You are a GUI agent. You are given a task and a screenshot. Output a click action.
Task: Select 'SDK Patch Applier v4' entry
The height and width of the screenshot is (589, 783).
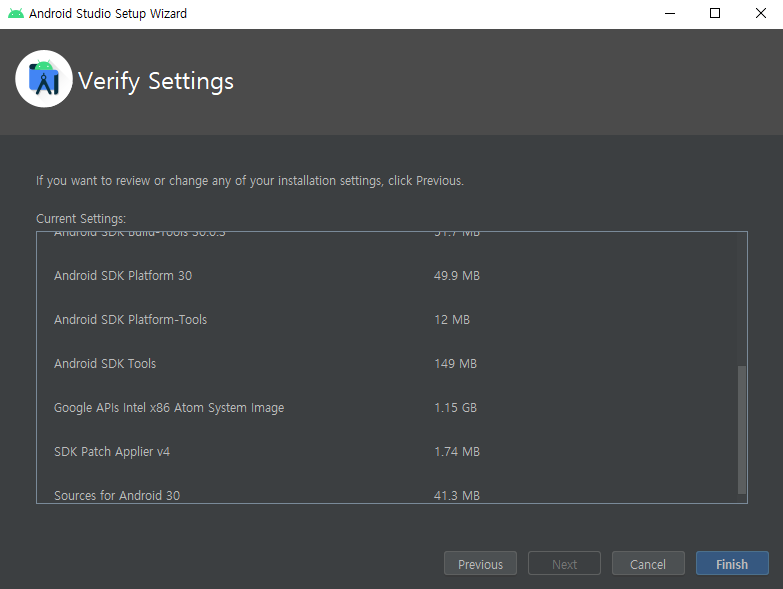(112, 452)
